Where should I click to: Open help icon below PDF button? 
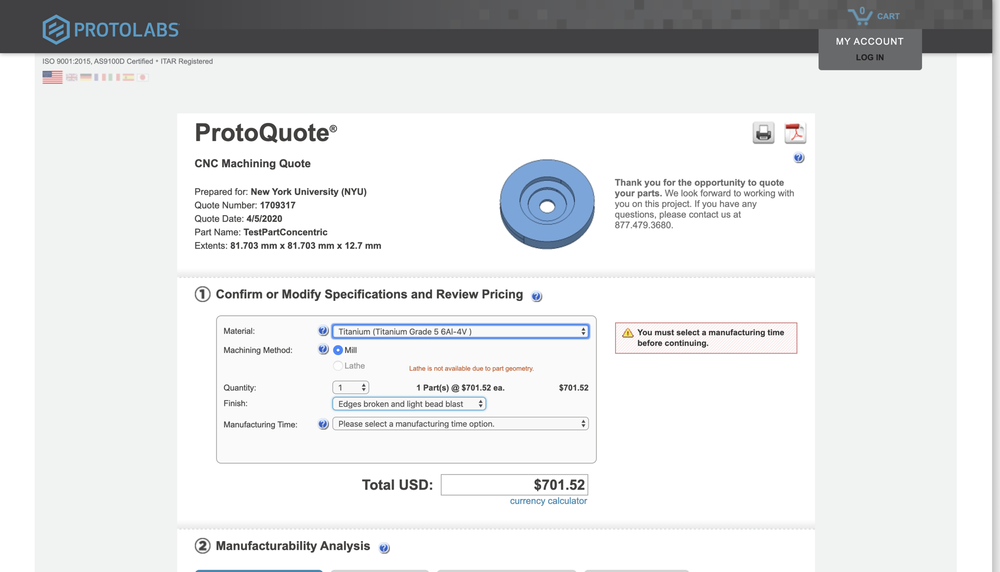tap(798, 158)
